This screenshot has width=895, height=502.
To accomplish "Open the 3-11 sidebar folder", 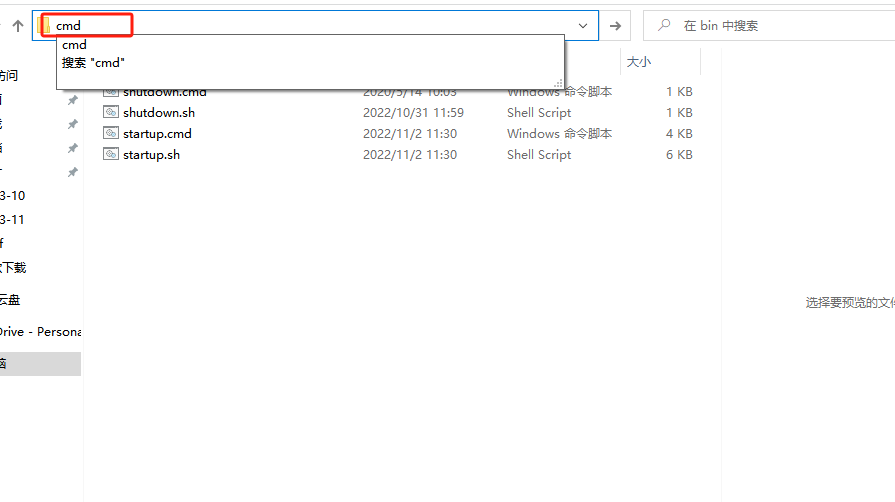I will click(x=13, y=220).
